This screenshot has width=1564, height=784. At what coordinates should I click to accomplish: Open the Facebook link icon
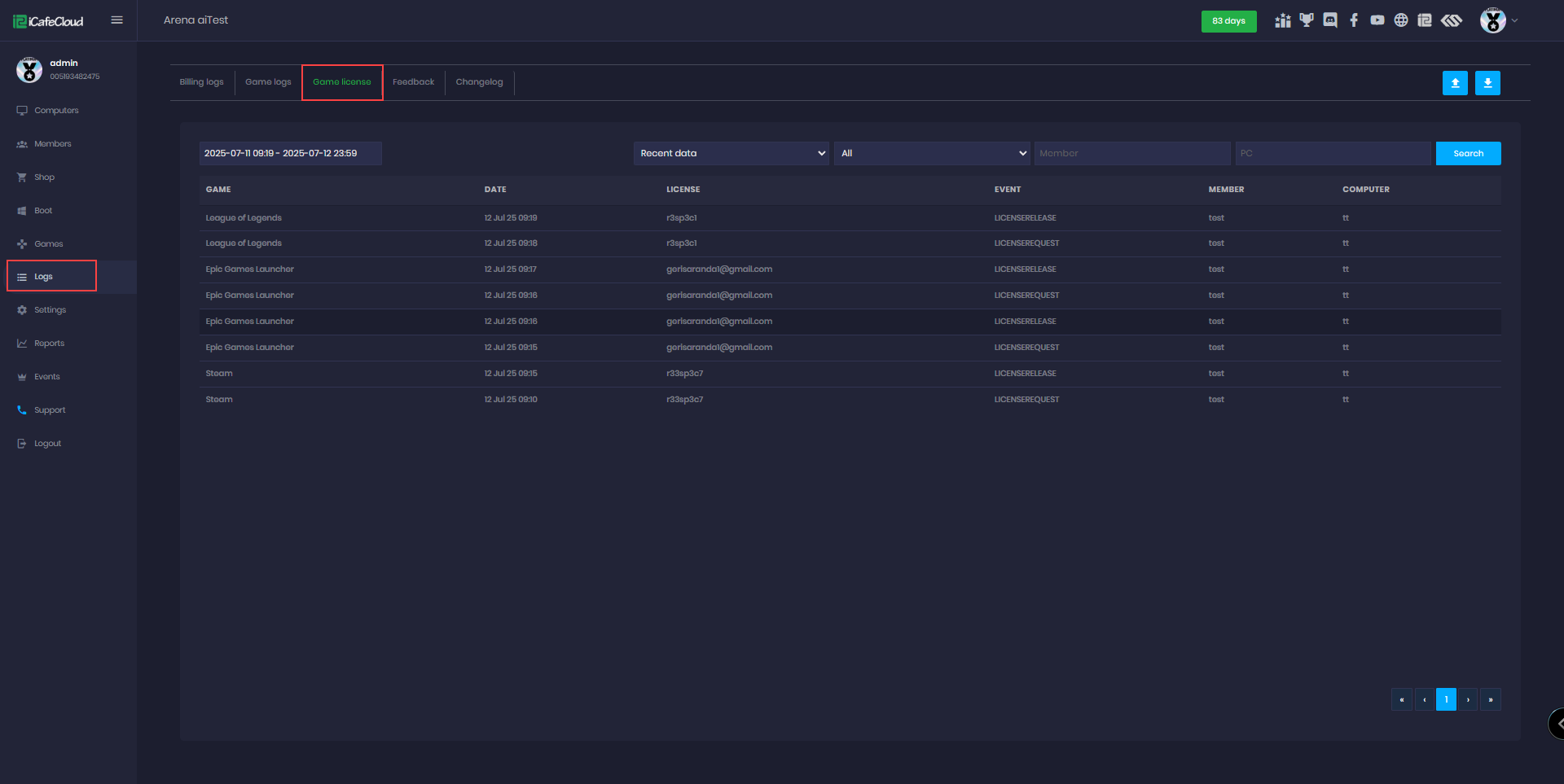click(1354, 20)
